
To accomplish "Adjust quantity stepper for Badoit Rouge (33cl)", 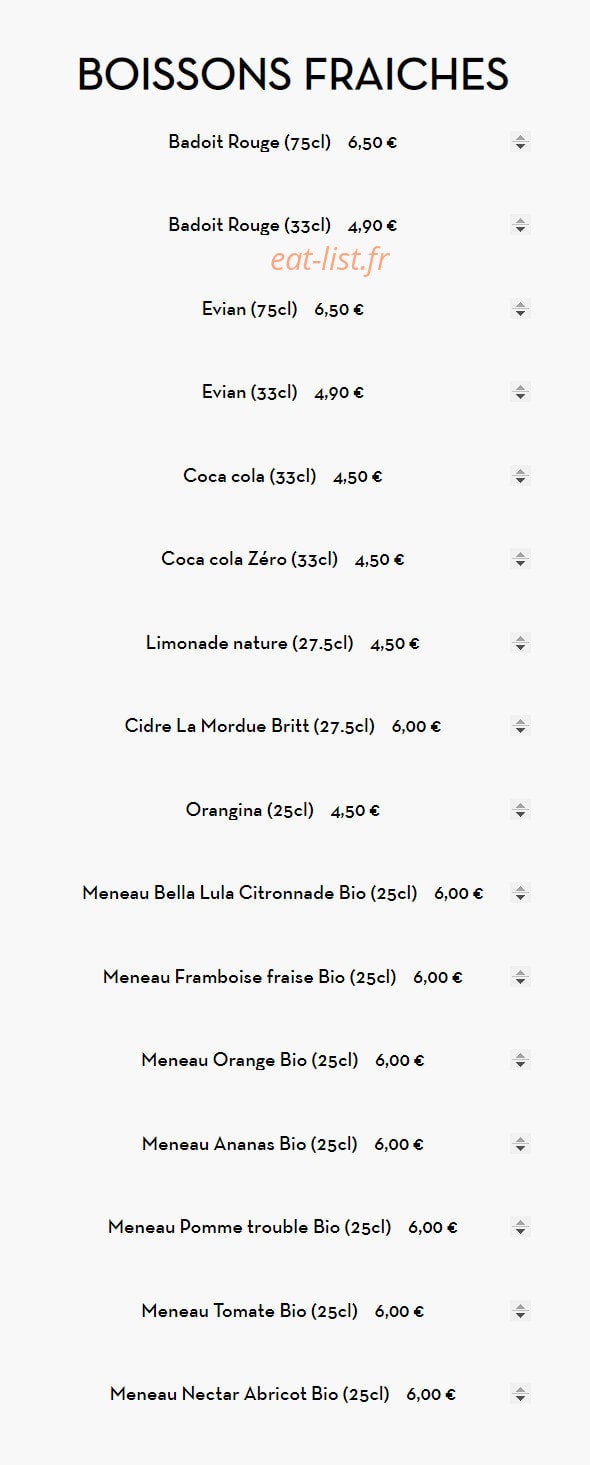I will tap(520, 225).
